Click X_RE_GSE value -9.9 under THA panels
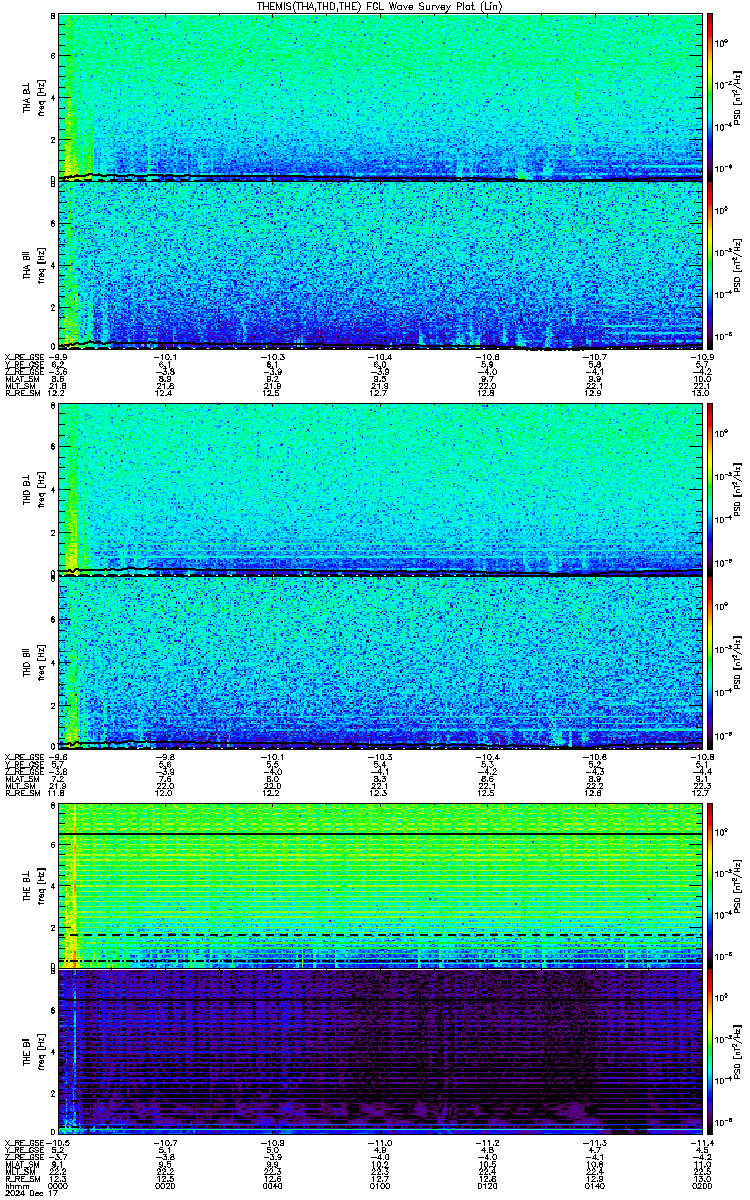750x1200 pixels. click(58, 357)
